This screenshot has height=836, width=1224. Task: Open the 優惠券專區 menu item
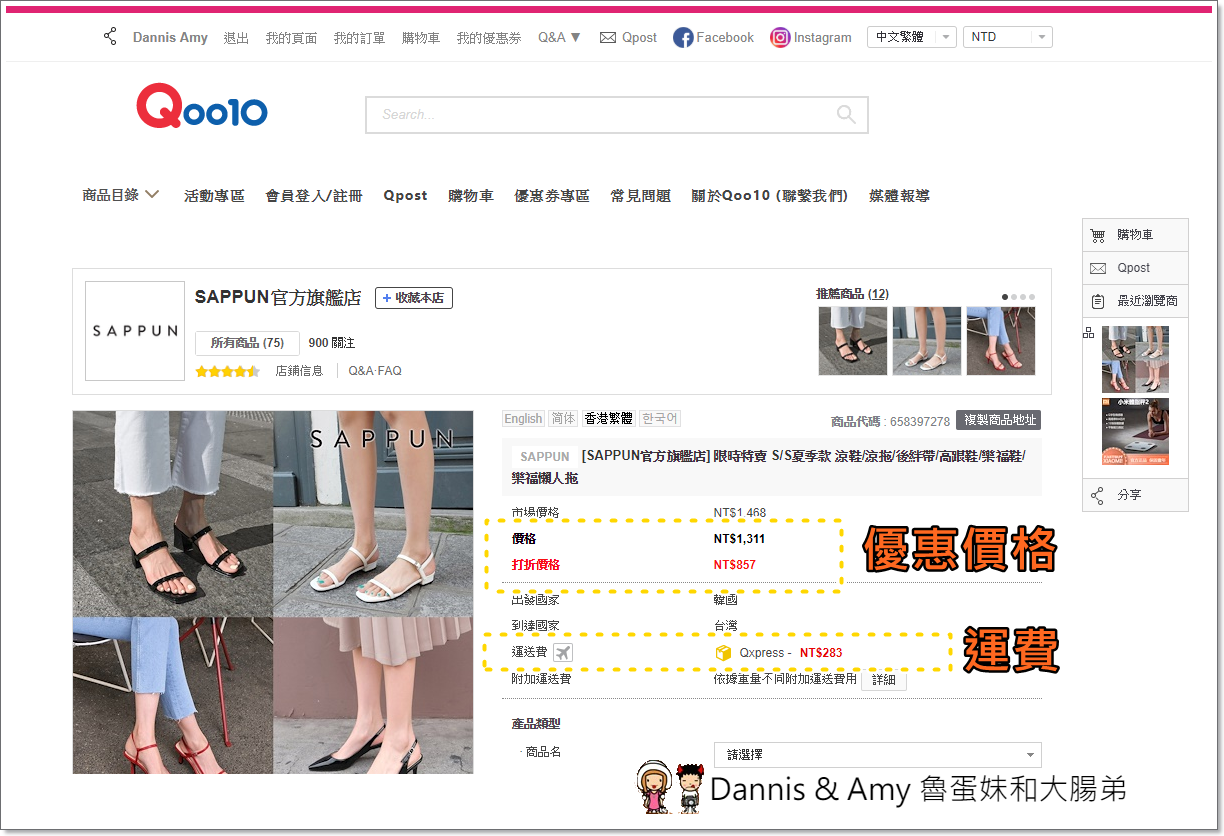(552, 196)
